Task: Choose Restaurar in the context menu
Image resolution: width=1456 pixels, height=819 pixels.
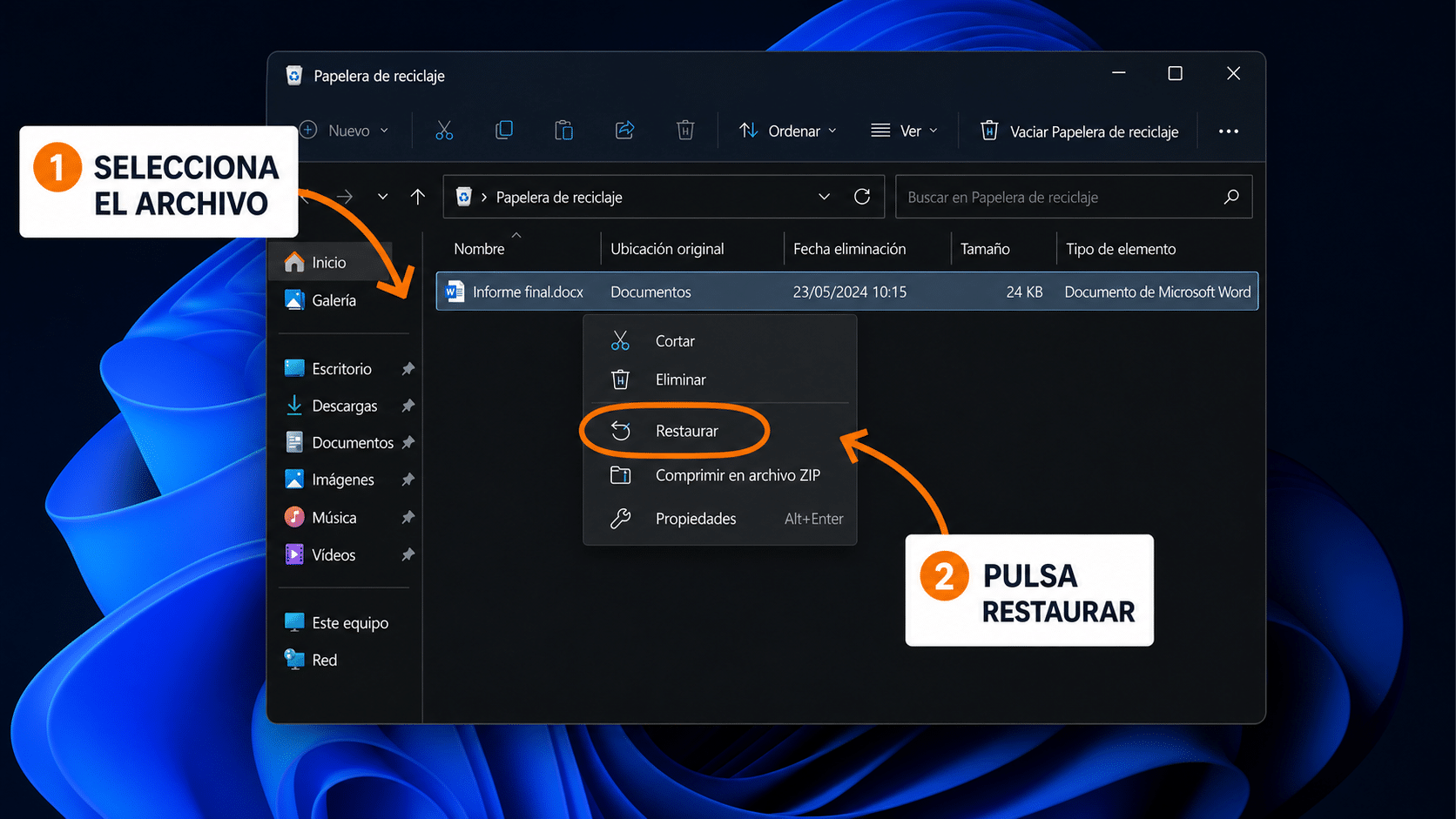Action: [719, 431]
